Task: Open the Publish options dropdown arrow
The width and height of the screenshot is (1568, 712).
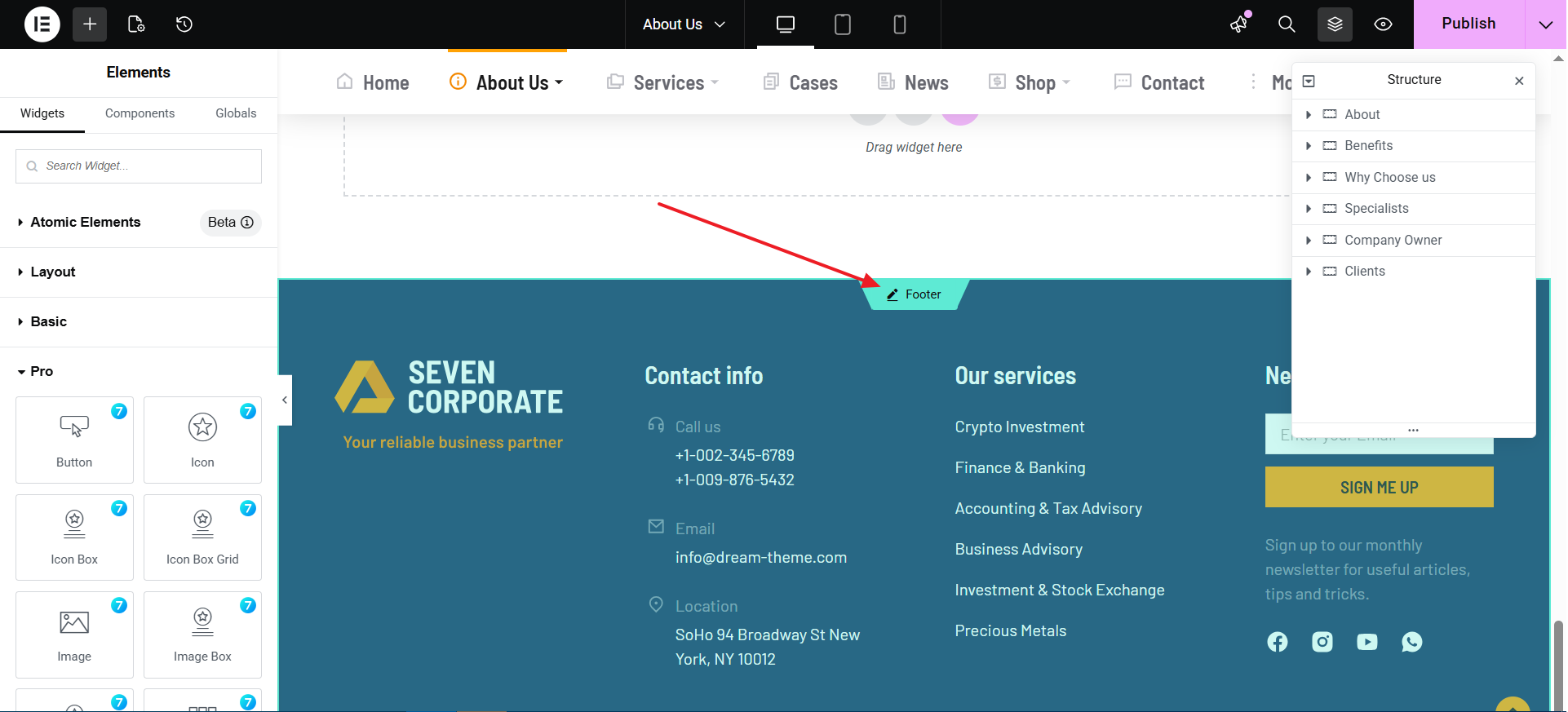Action: [1545, 24]
